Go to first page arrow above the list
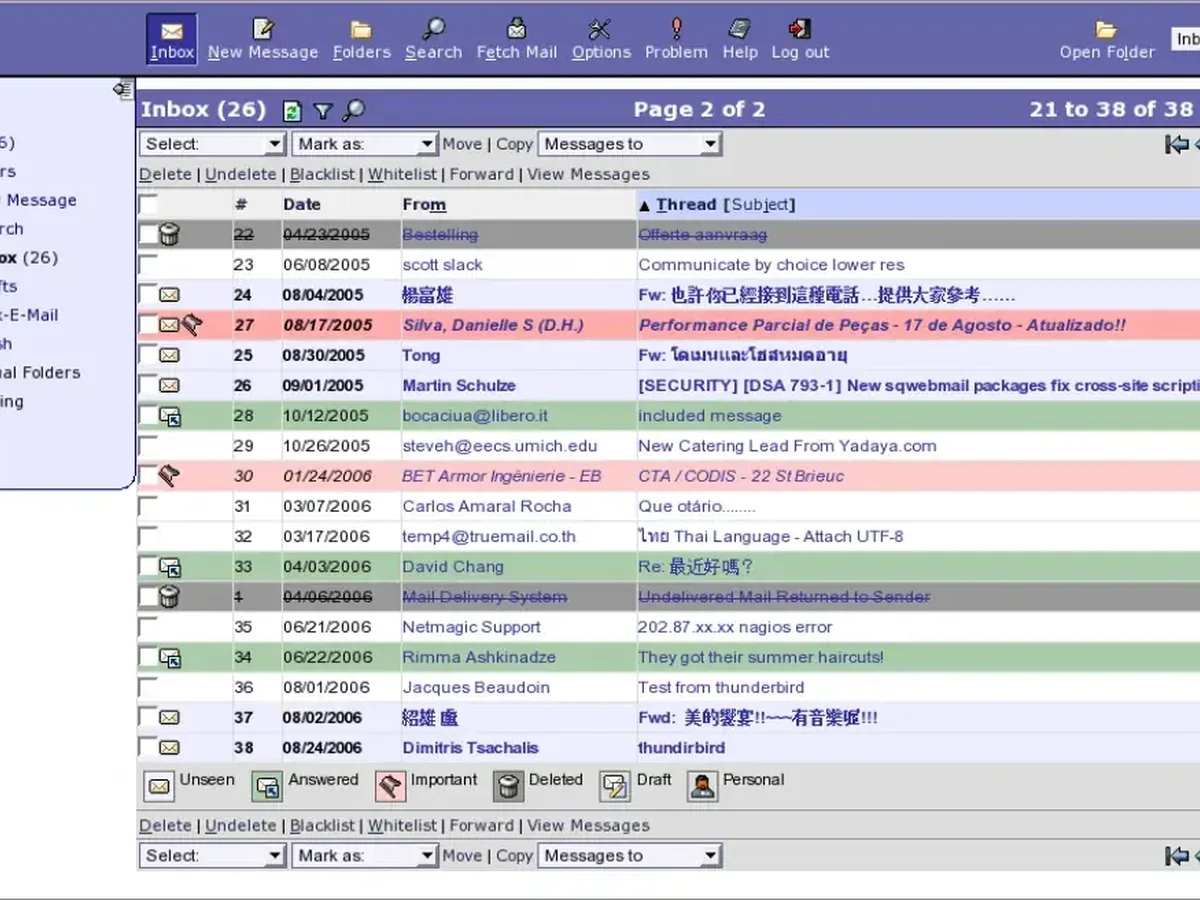The image size is (1200, 900). (1176, 144)
